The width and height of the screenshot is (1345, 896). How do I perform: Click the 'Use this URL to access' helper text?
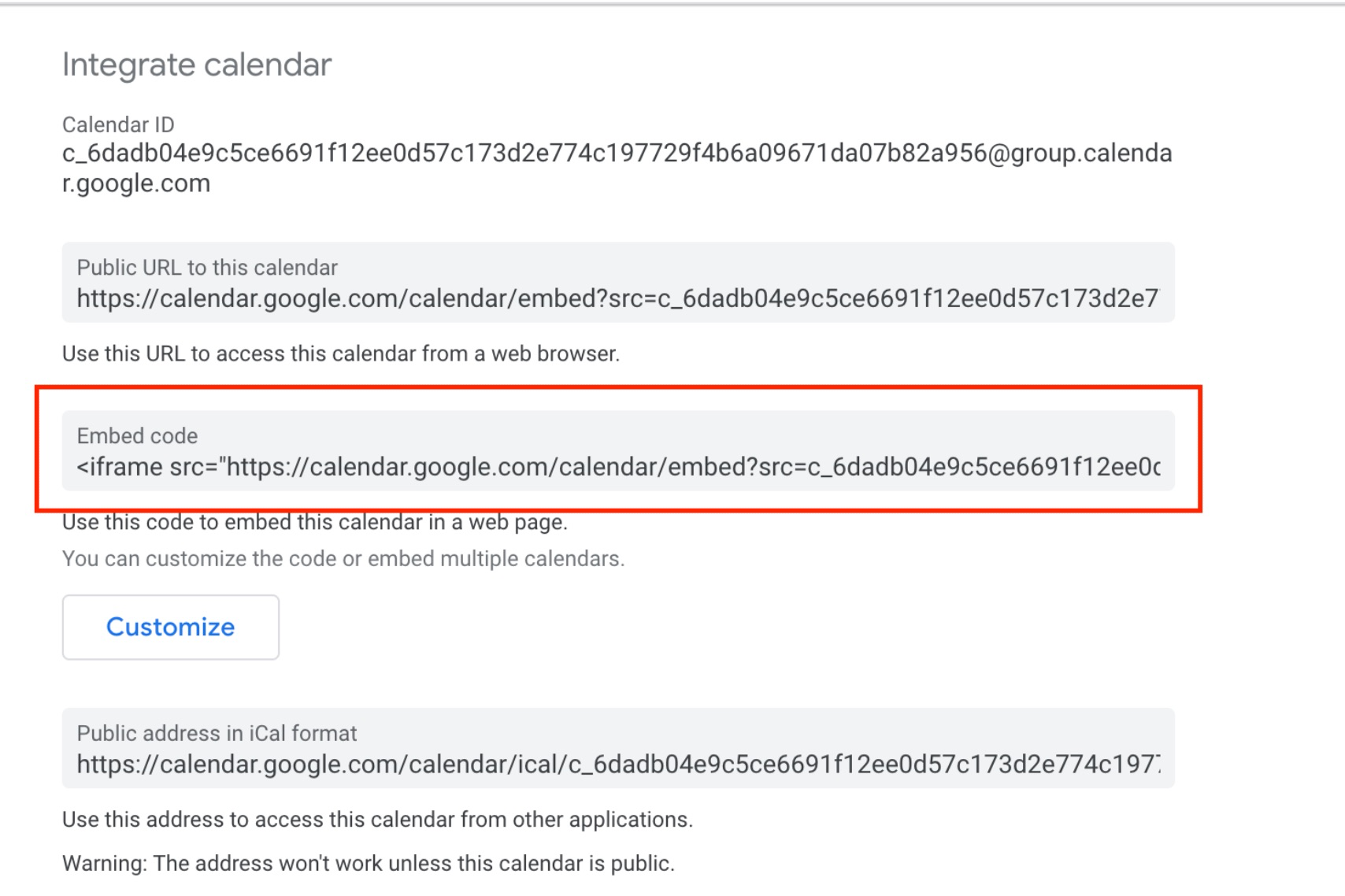pos(341,354)
